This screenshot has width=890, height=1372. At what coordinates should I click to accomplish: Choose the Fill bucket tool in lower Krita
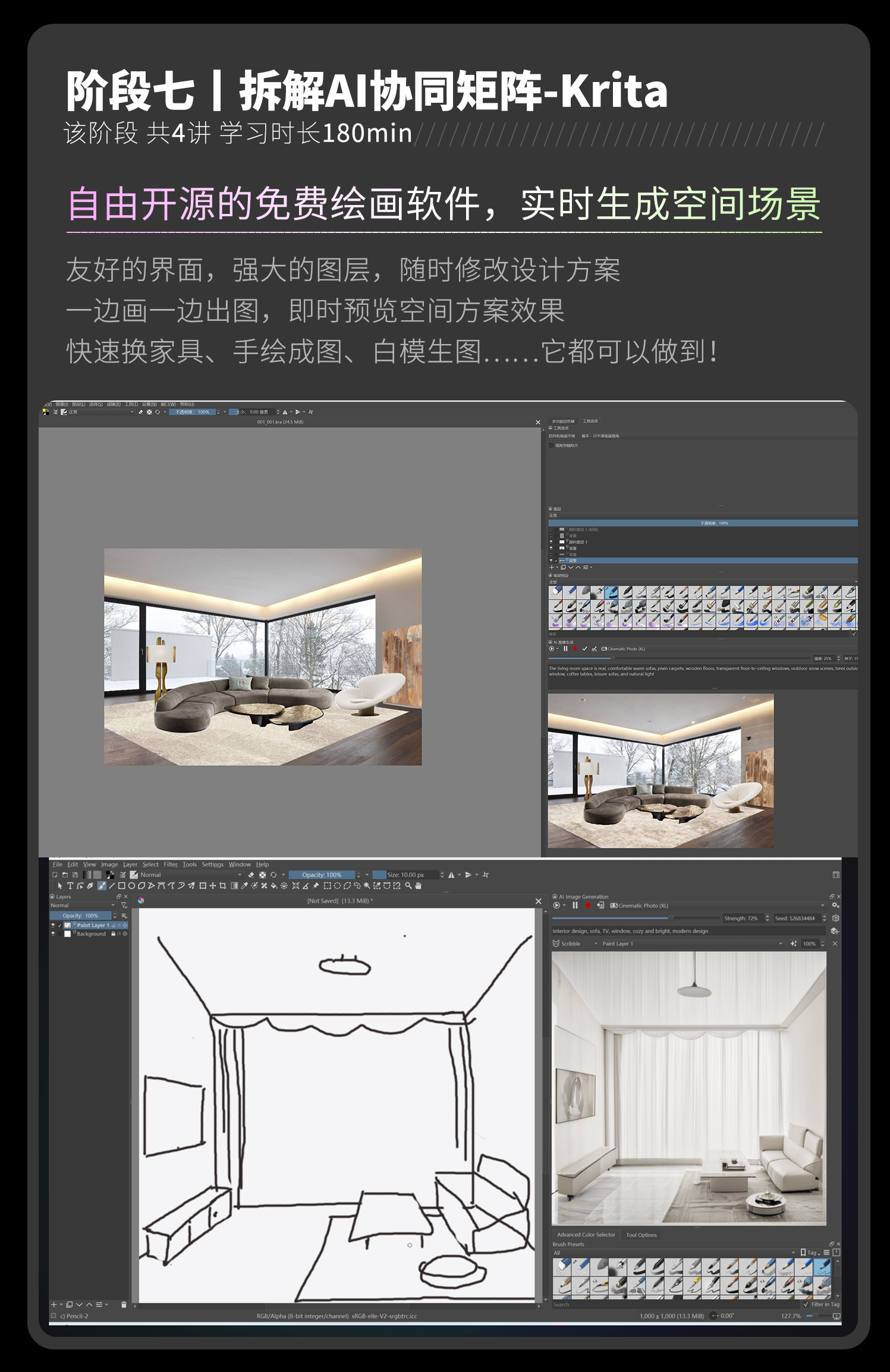pyautogui.click(x=274, y=885)
